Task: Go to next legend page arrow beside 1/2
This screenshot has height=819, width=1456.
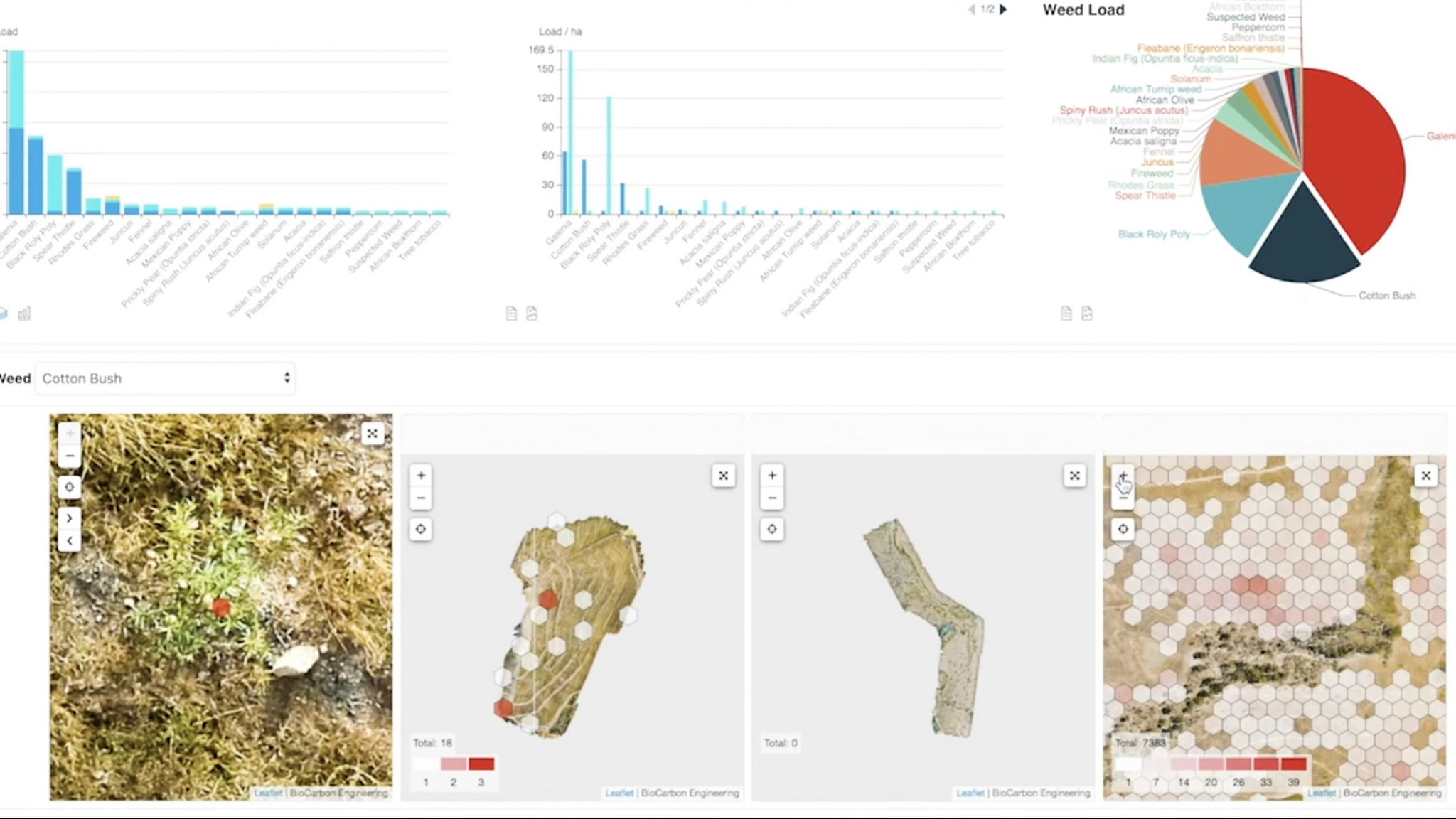Action: pos(1003,9)
